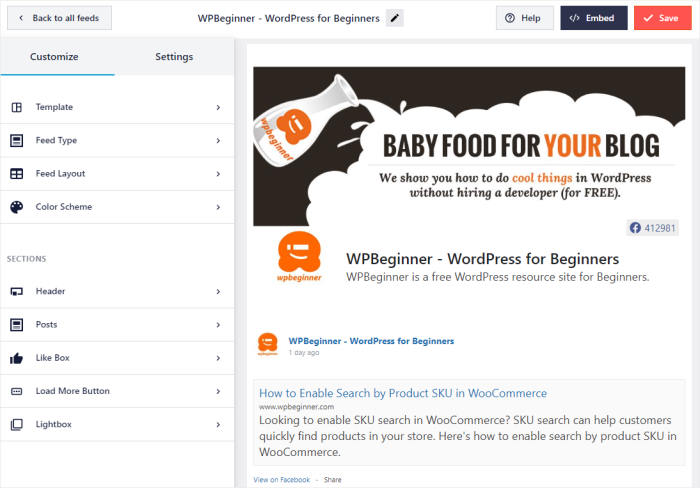Click the Like Box thumbs-up icon
This screenshot has width=700, height=488.
[16, 358]
